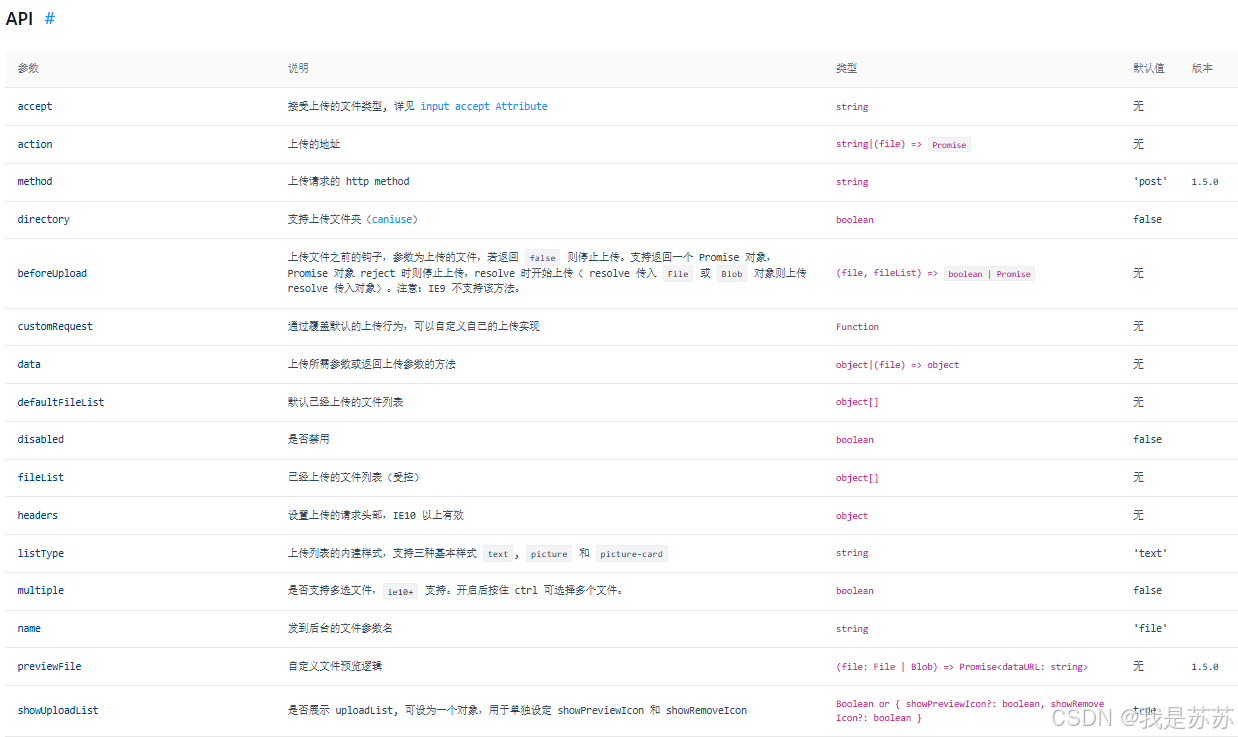Image resolution: width=1238 pixels, height=737 pixels.
Task: Open the headers parameter link
Action: pyautogui.click(x=38, y=515)
